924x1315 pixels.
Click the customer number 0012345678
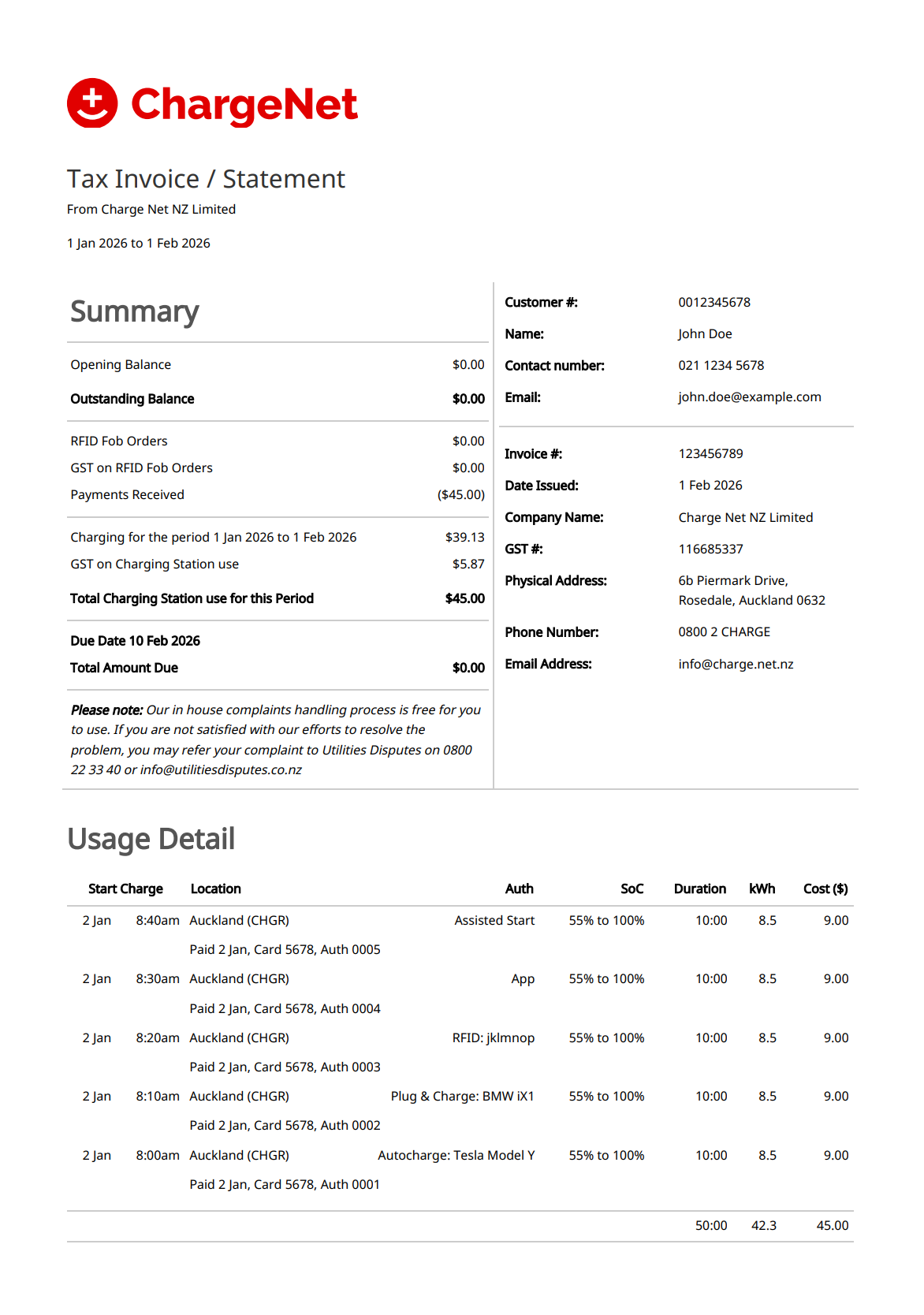click(713, 303)
